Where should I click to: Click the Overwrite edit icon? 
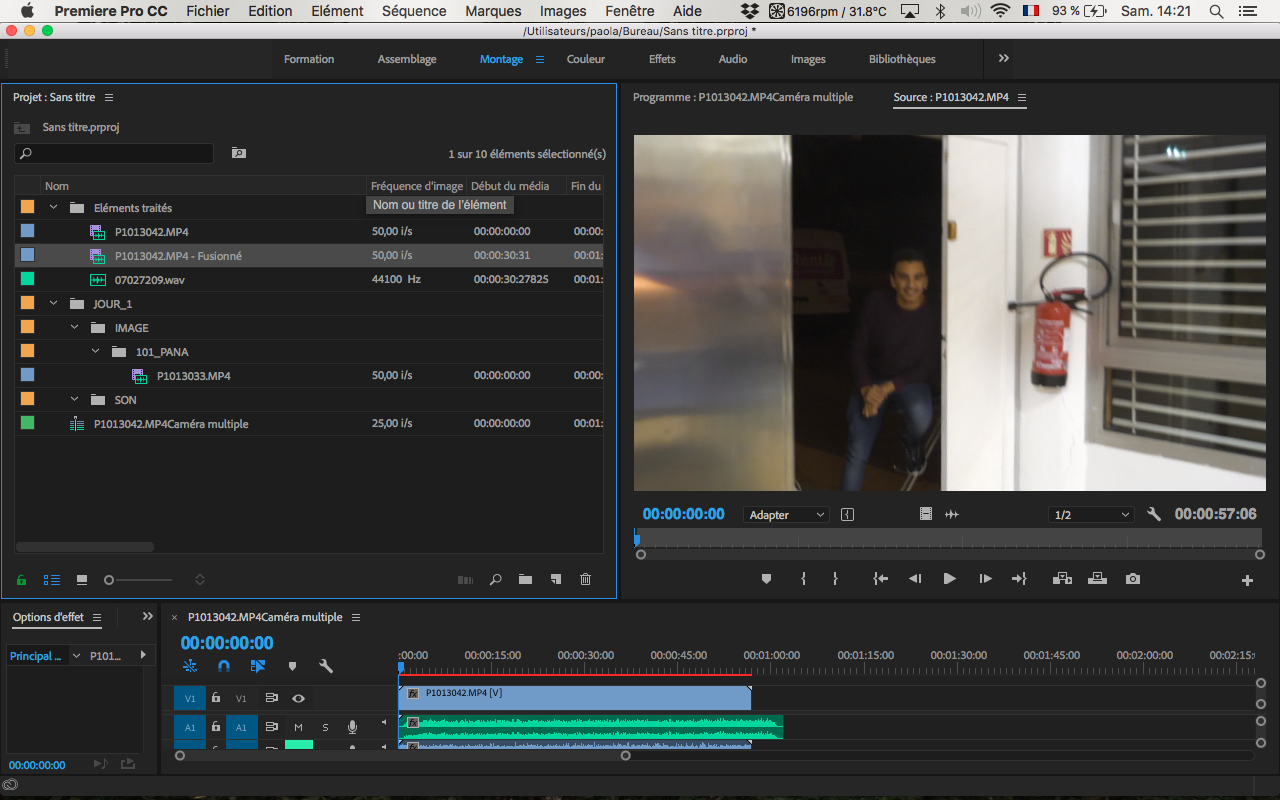pyautogui.click(x=1097, y=579)
